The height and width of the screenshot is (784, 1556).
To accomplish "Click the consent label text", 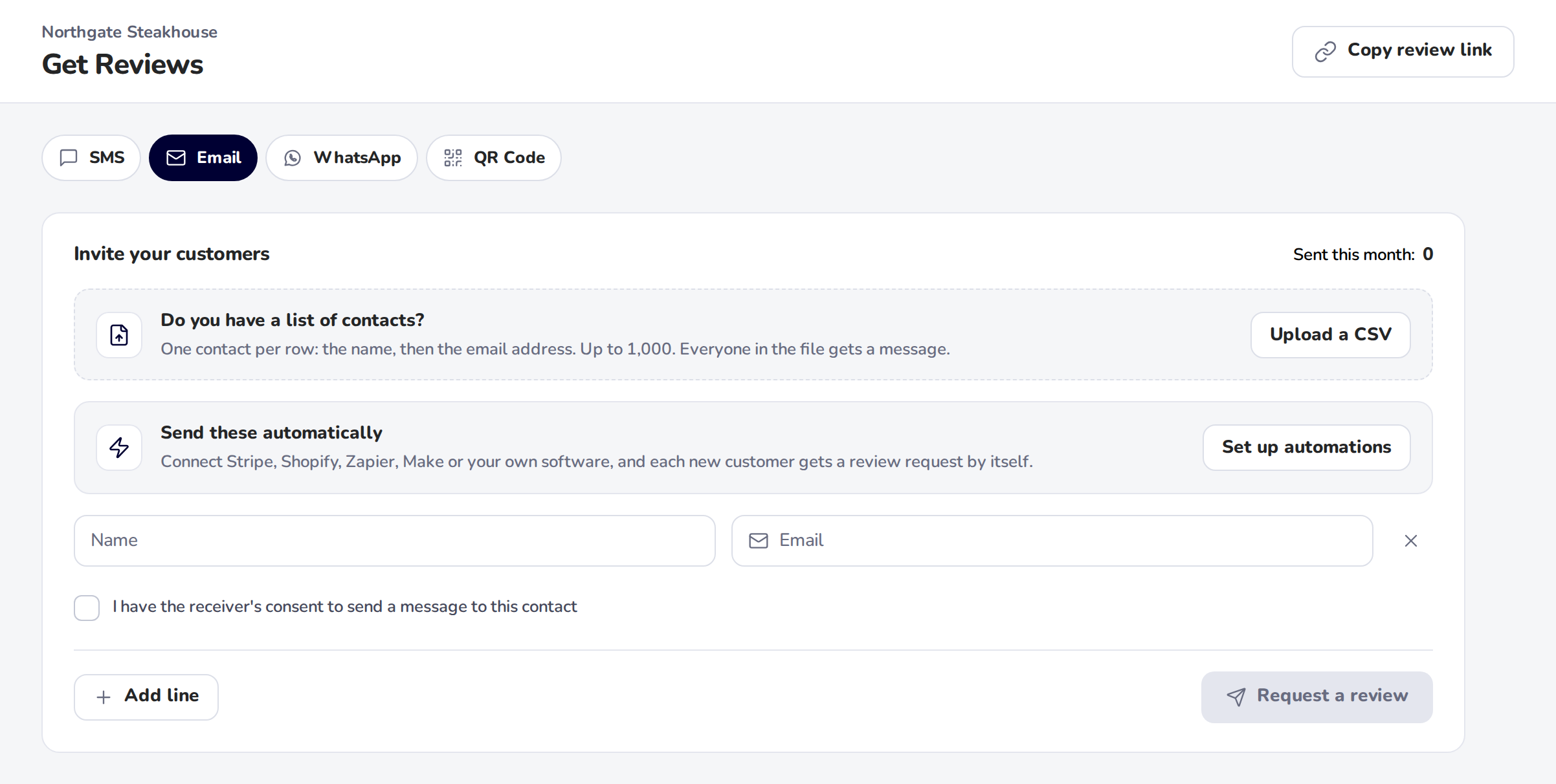I will point(344,607).
